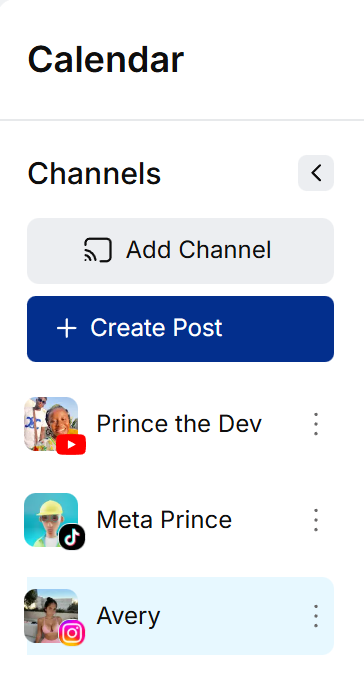The height and width of the screenshot is (677, 364).
Task: Collapse the Channels sidebar with chevron
Action: point(316,173)
